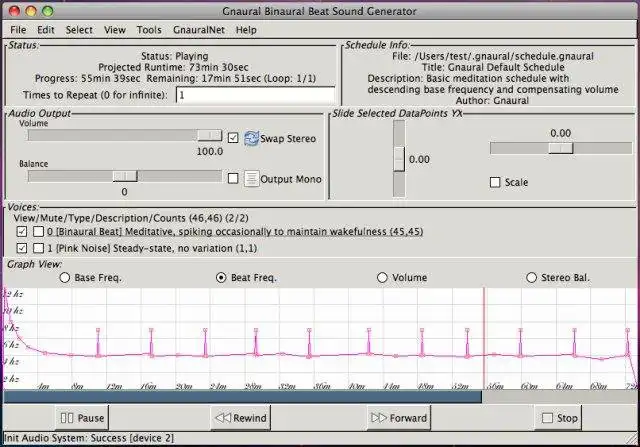640x447 pixels.
Task: Click the Balance slider handle
Action: click(x=125, y=176)
